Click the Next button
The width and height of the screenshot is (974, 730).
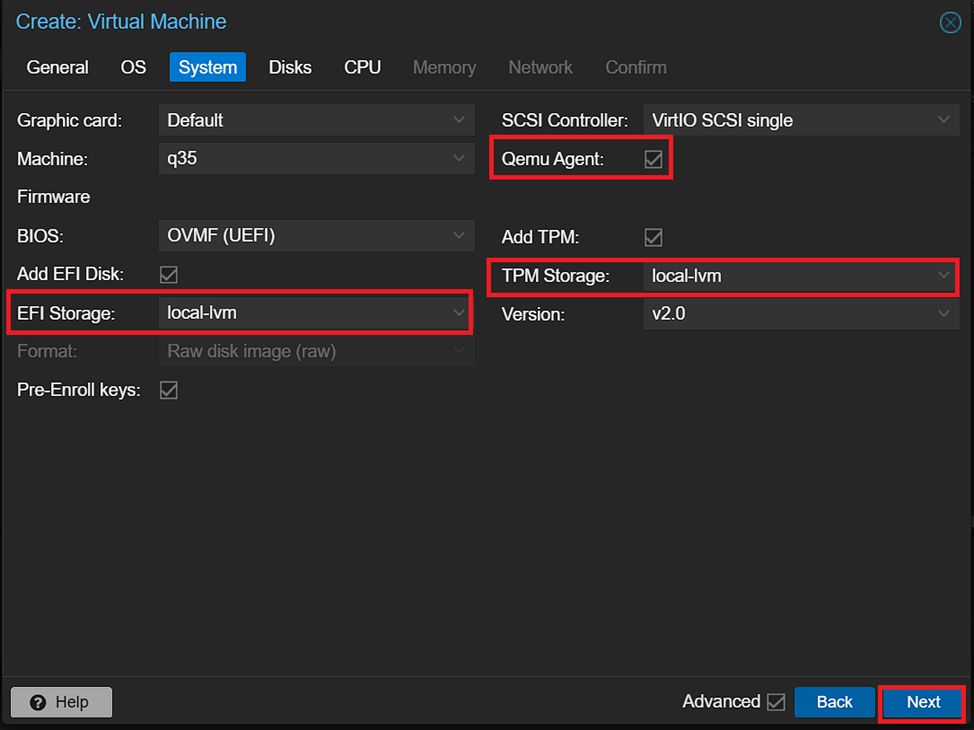[x=922, y=702]
